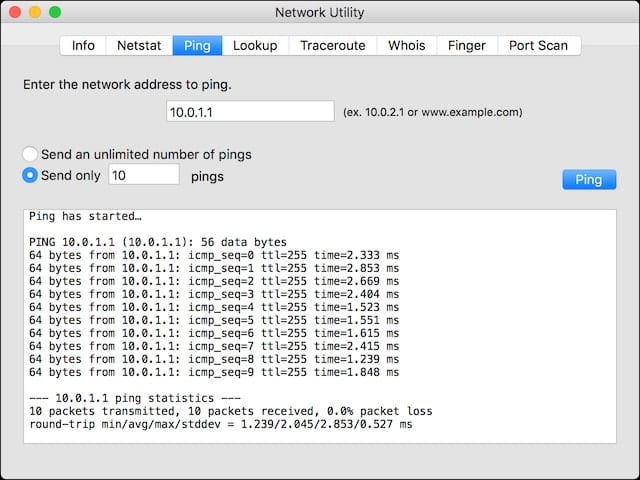
Task: Open the Netstat tab
Action: [138, 45]
